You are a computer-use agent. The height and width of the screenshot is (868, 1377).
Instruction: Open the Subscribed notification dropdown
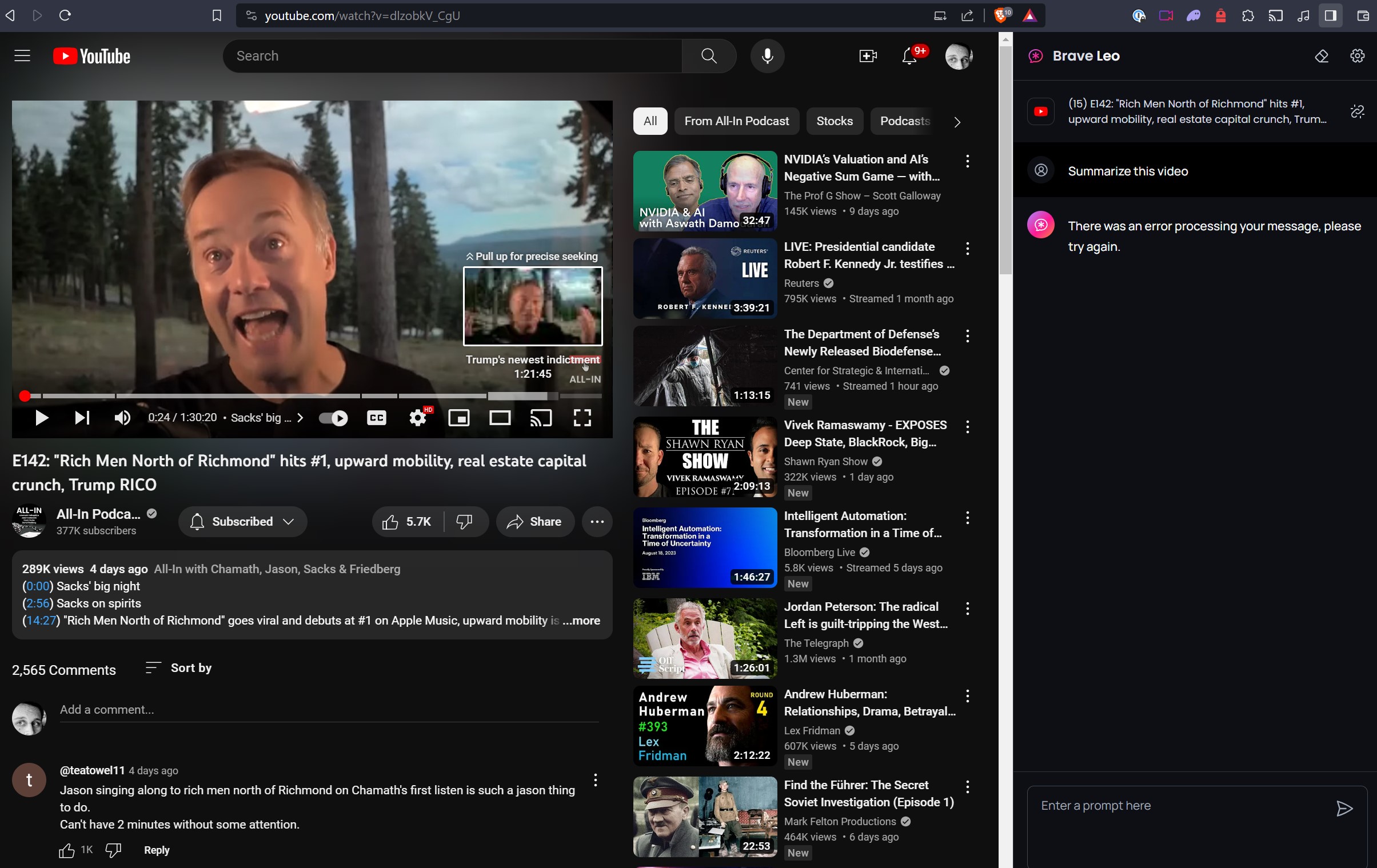pyautogui.click(x=242, y=522)
